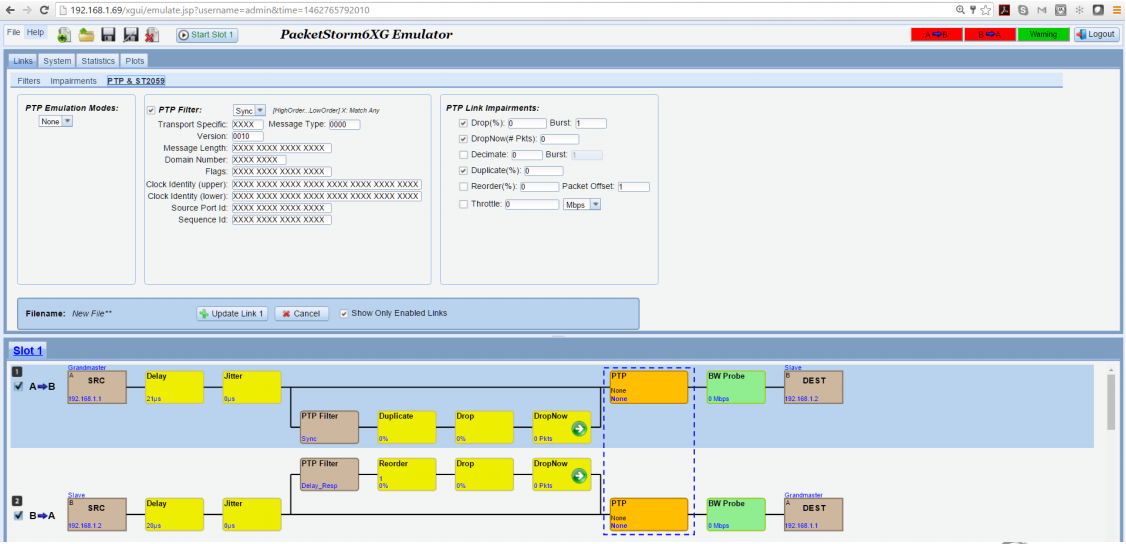Click the saved-password key icon in address bar

(x=973, y=10)
